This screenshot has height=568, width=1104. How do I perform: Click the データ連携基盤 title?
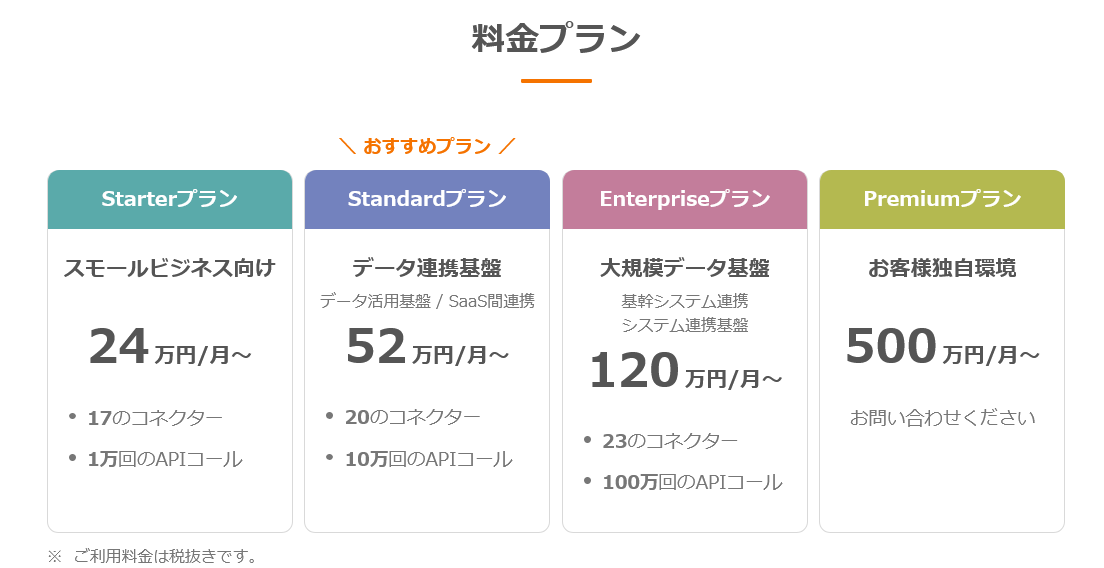427,268
